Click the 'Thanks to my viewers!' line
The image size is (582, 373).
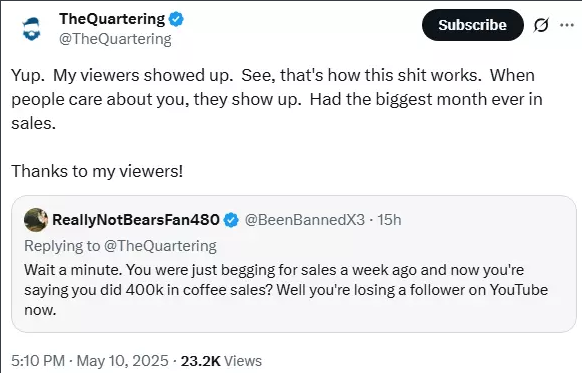coord(97,171)
